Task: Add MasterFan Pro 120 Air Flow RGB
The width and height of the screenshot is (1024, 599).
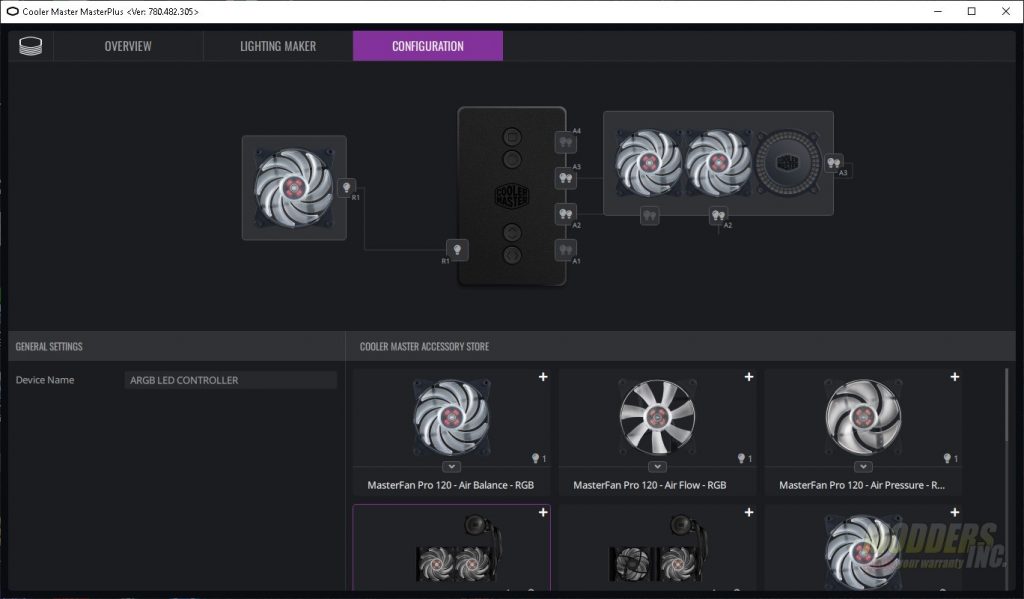Action: point(749,377)
